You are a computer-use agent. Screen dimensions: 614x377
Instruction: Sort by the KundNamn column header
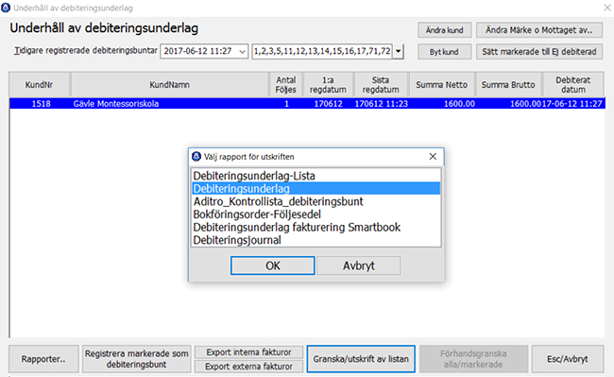pyautogui.click(x=170, y=85)
